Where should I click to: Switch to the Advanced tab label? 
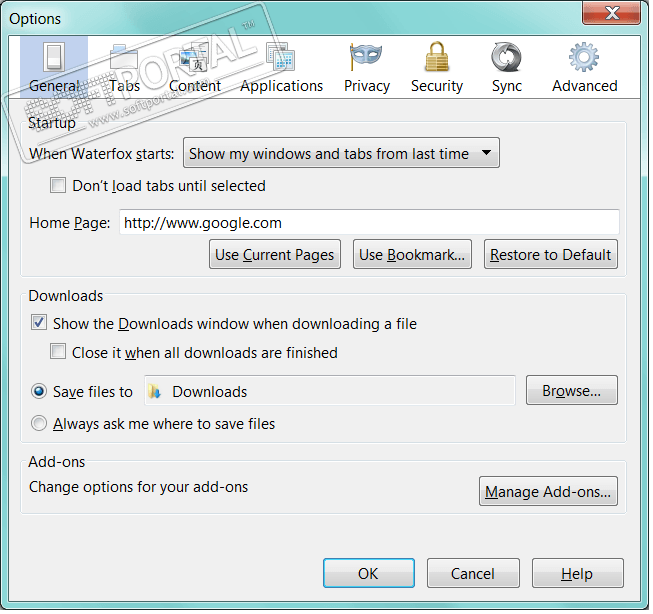point(587,86)
